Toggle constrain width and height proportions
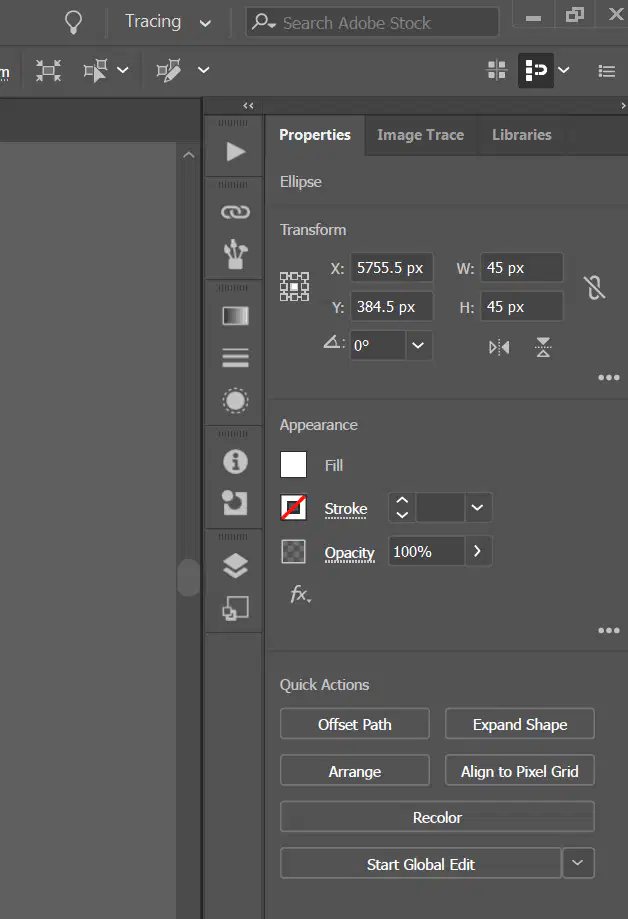628x919 pixels. click(594, 288)
